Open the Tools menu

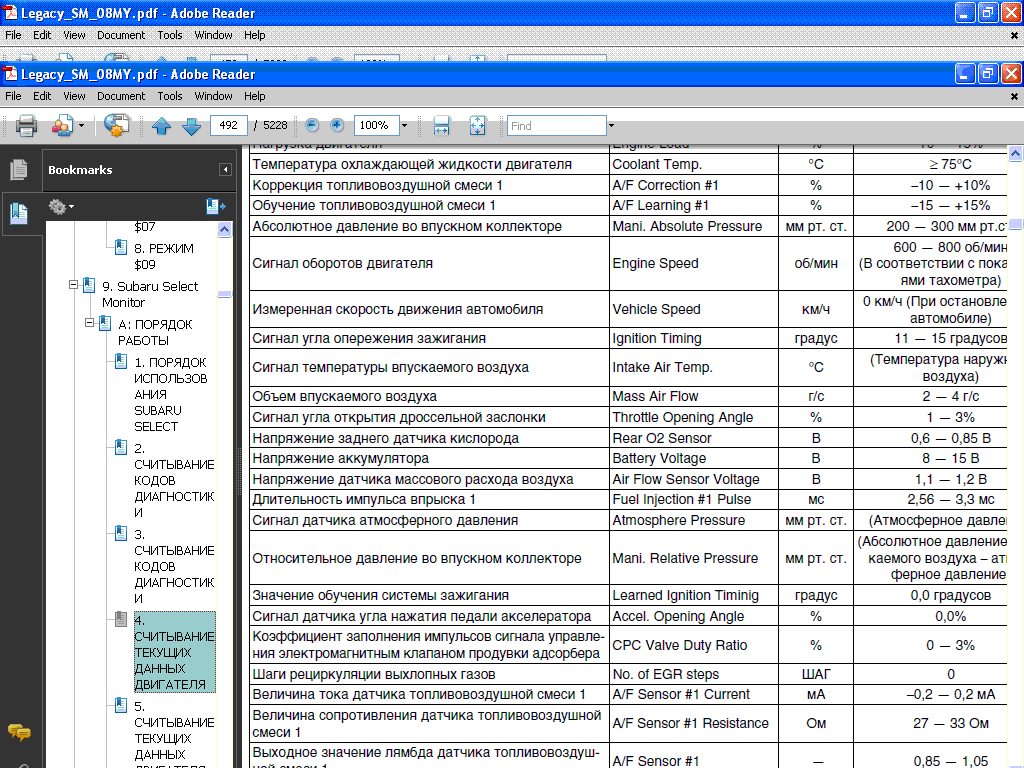[170, 96]
